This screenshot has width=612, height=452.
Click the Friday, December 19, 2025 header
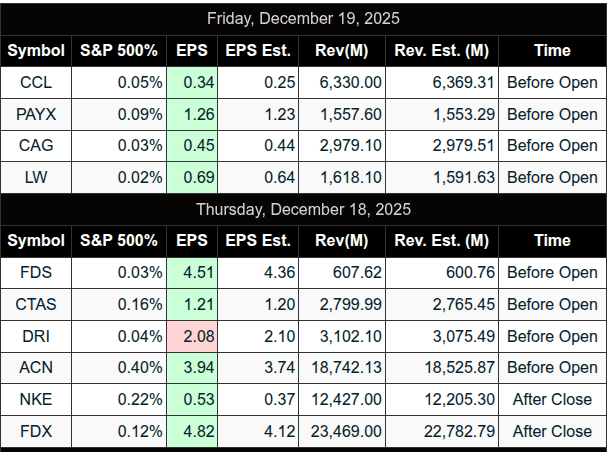(303, 19)
